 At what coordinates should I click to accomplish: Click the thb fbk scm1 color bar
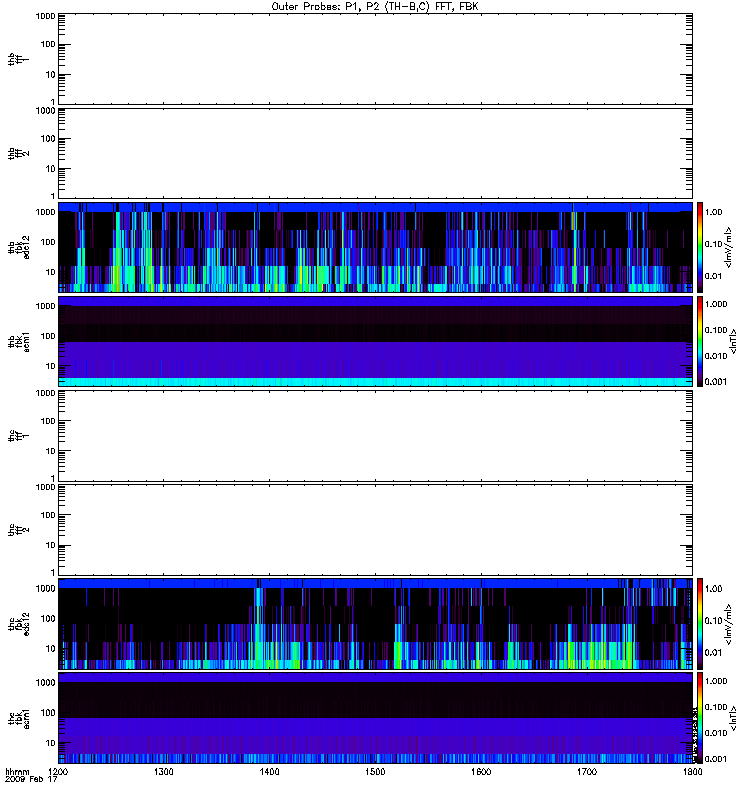(700, 341)
